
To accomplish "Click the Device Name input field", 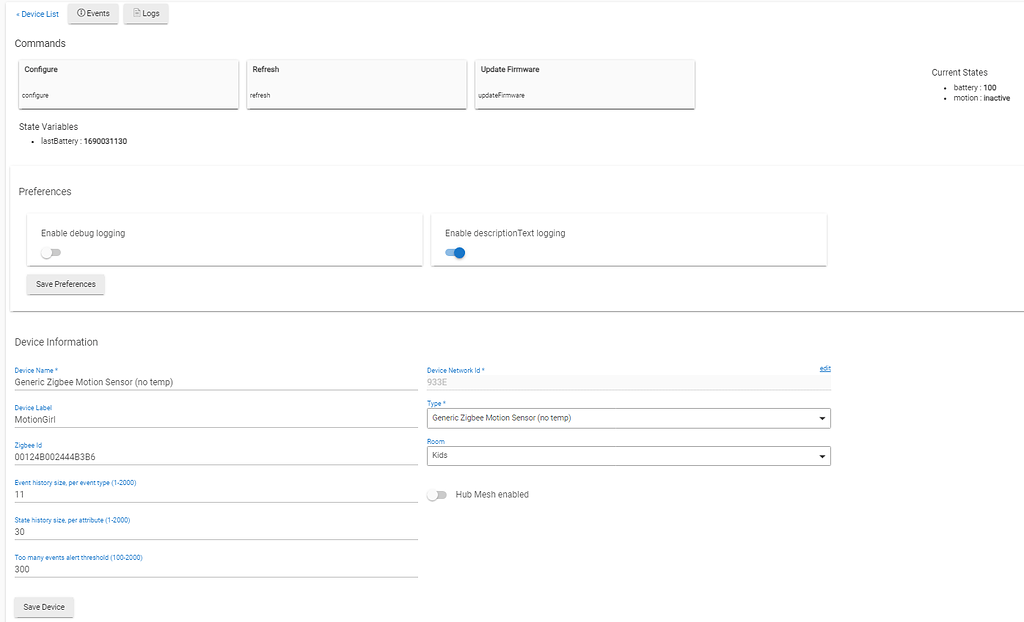I will 215,381.
